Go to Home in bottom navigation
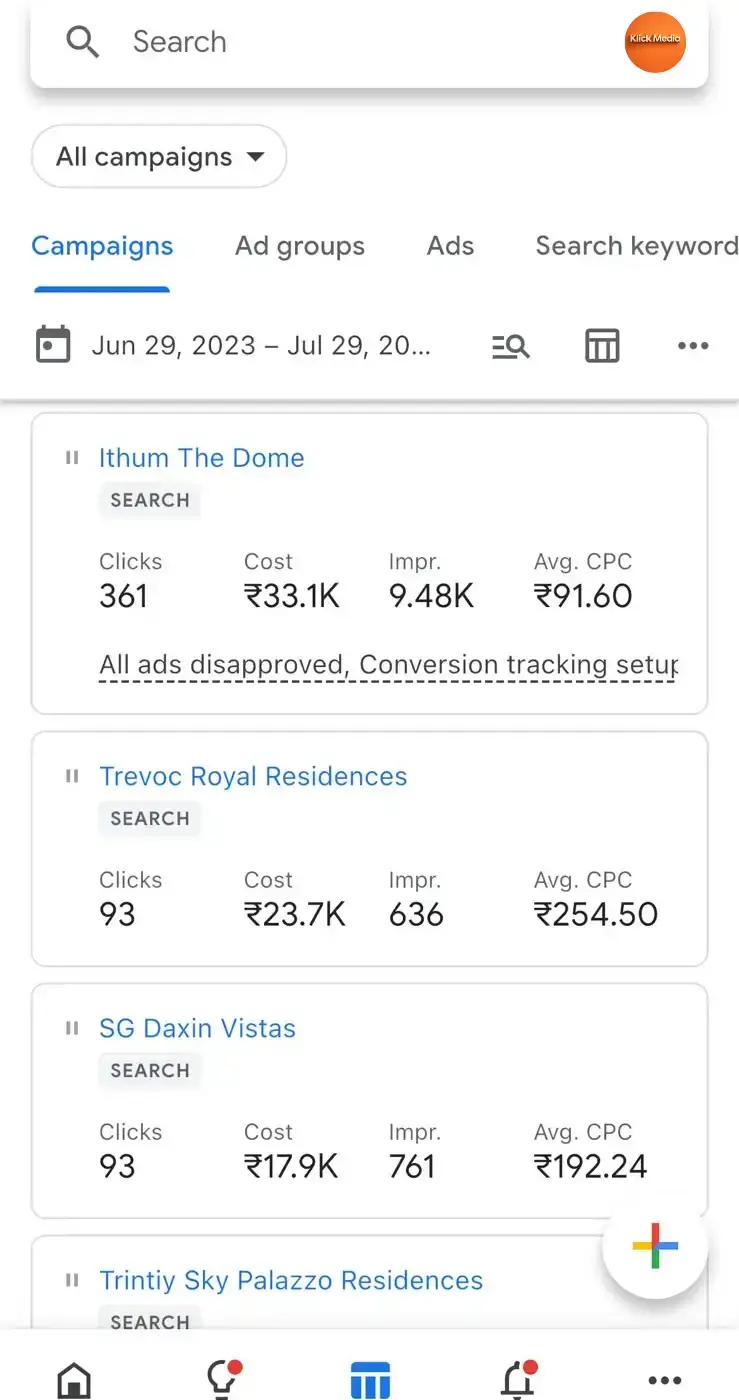Viewport: 739px width, 1400px height. click(x=75, y=1381)
